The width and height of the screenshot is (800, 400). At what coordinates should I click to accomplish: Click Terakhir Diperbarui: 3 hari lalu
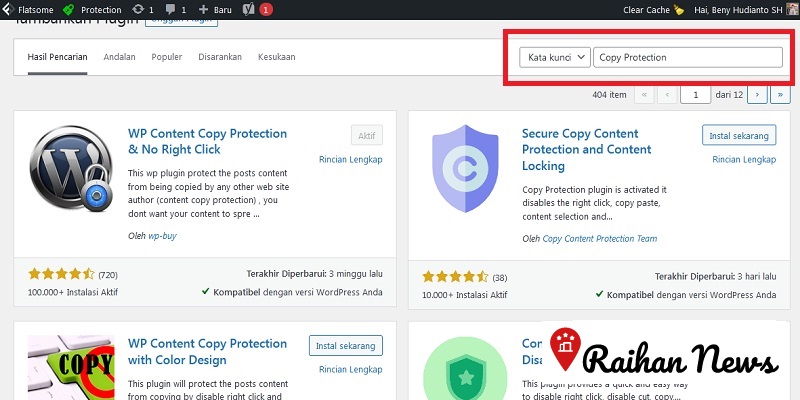[715, 277]
